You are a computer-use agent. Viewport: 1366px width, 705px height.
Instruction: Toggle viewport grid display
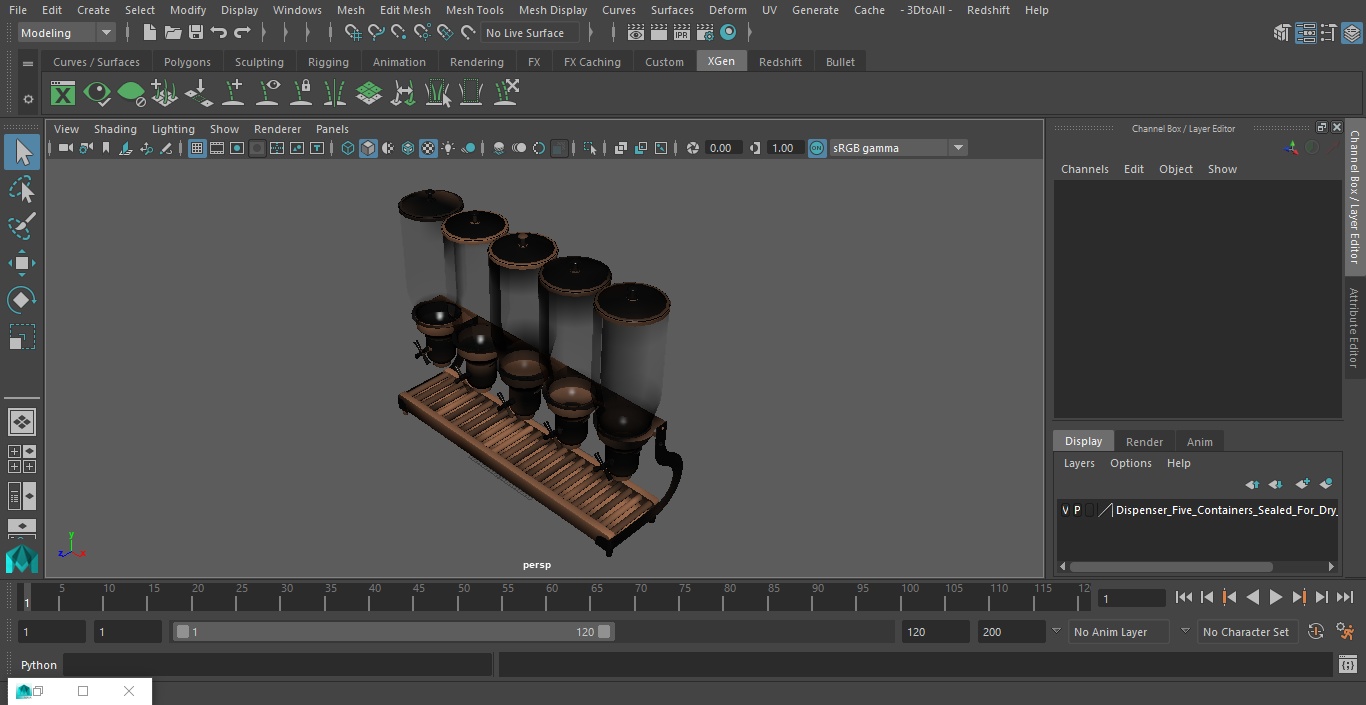click(197, 148)
